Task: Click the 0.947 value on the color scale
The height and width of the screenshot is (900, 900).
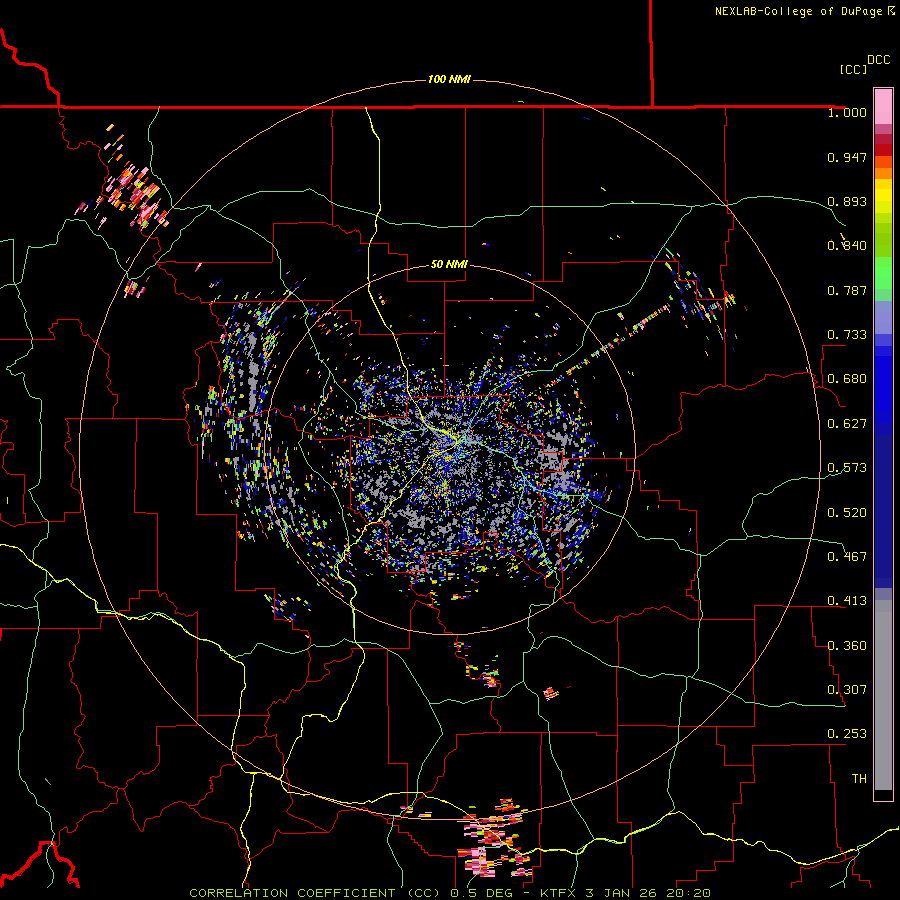Action: click(847, 157)
